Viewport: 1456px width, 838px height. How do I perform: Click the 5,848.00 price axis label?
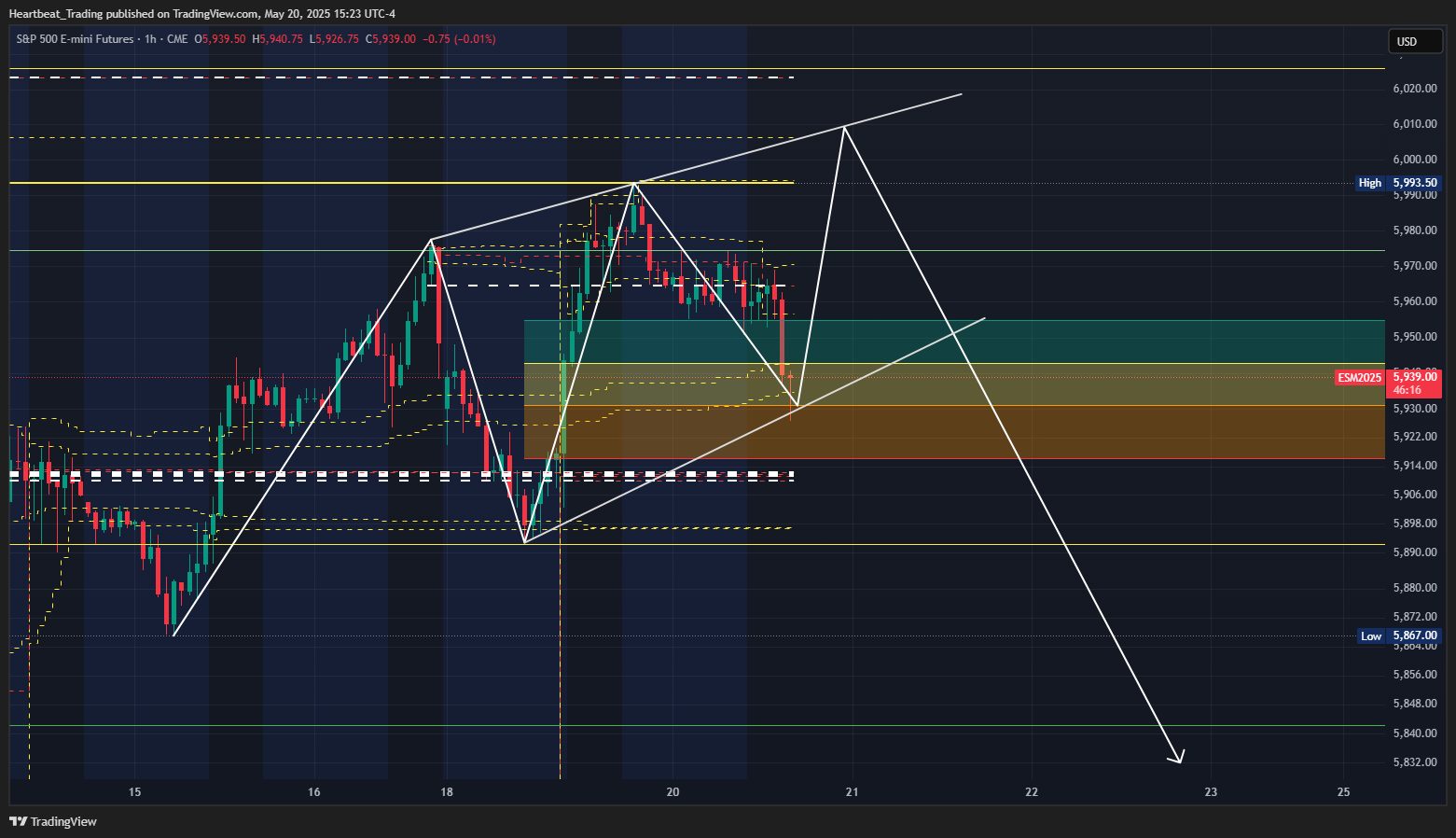(x=1414, y=704)
